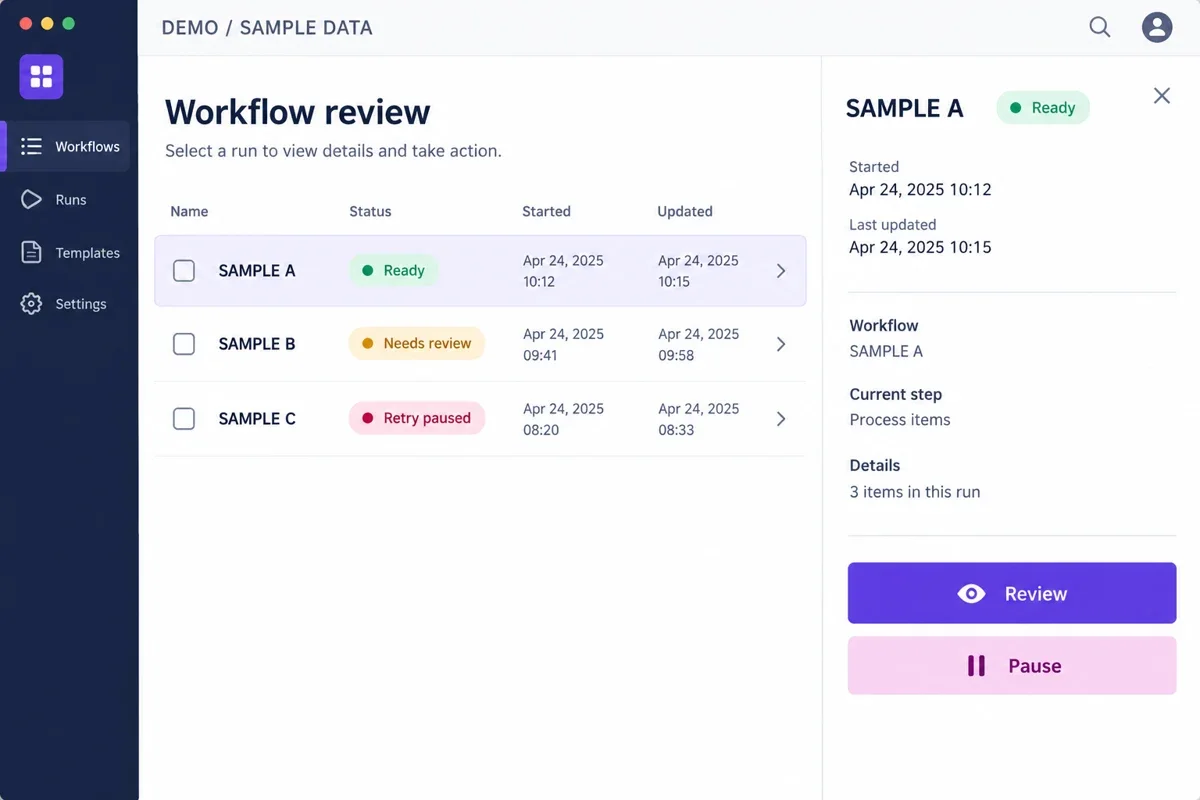Click the Pause button label
Screen dimensions: 1200x800
(x=1034, y=666)
